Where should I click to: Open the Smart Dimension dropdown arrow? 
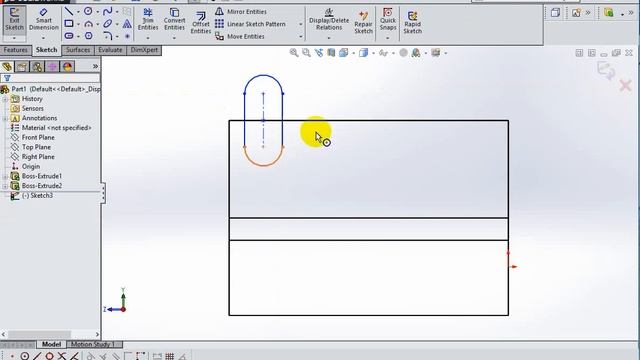[44, 38]
